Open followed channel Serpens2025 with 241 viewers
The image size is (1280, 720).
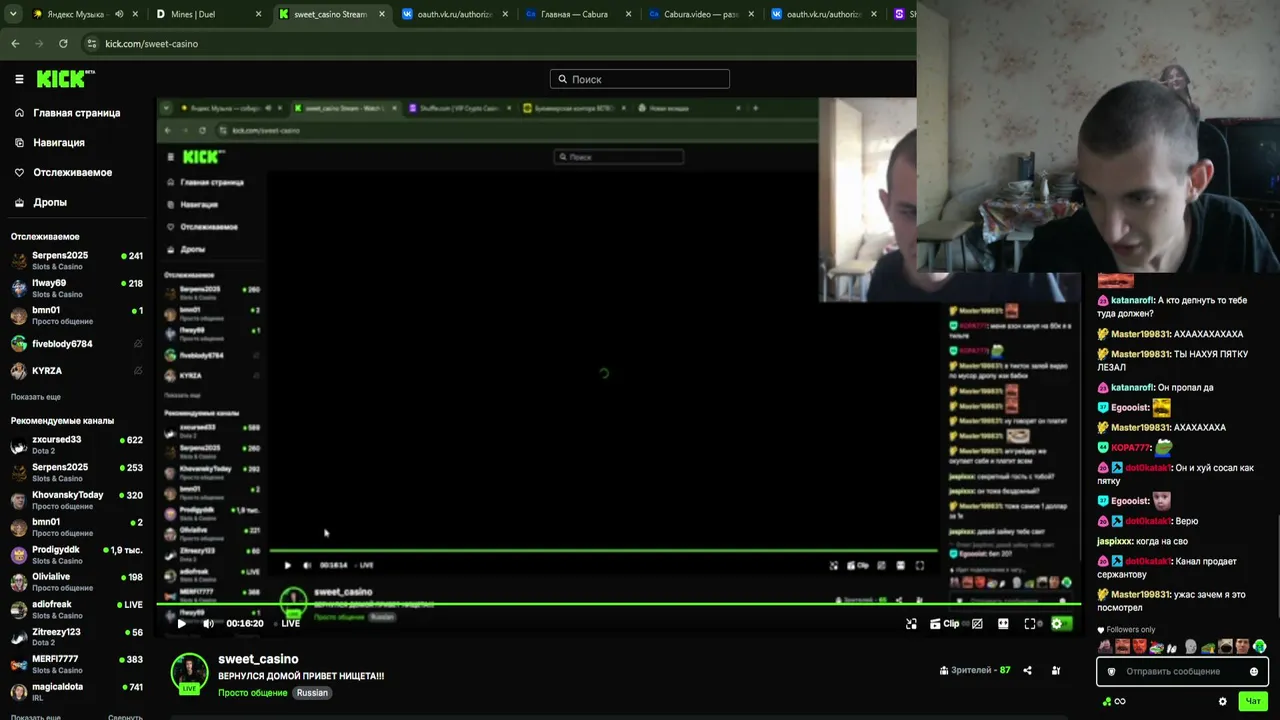[x=76, y=261]
